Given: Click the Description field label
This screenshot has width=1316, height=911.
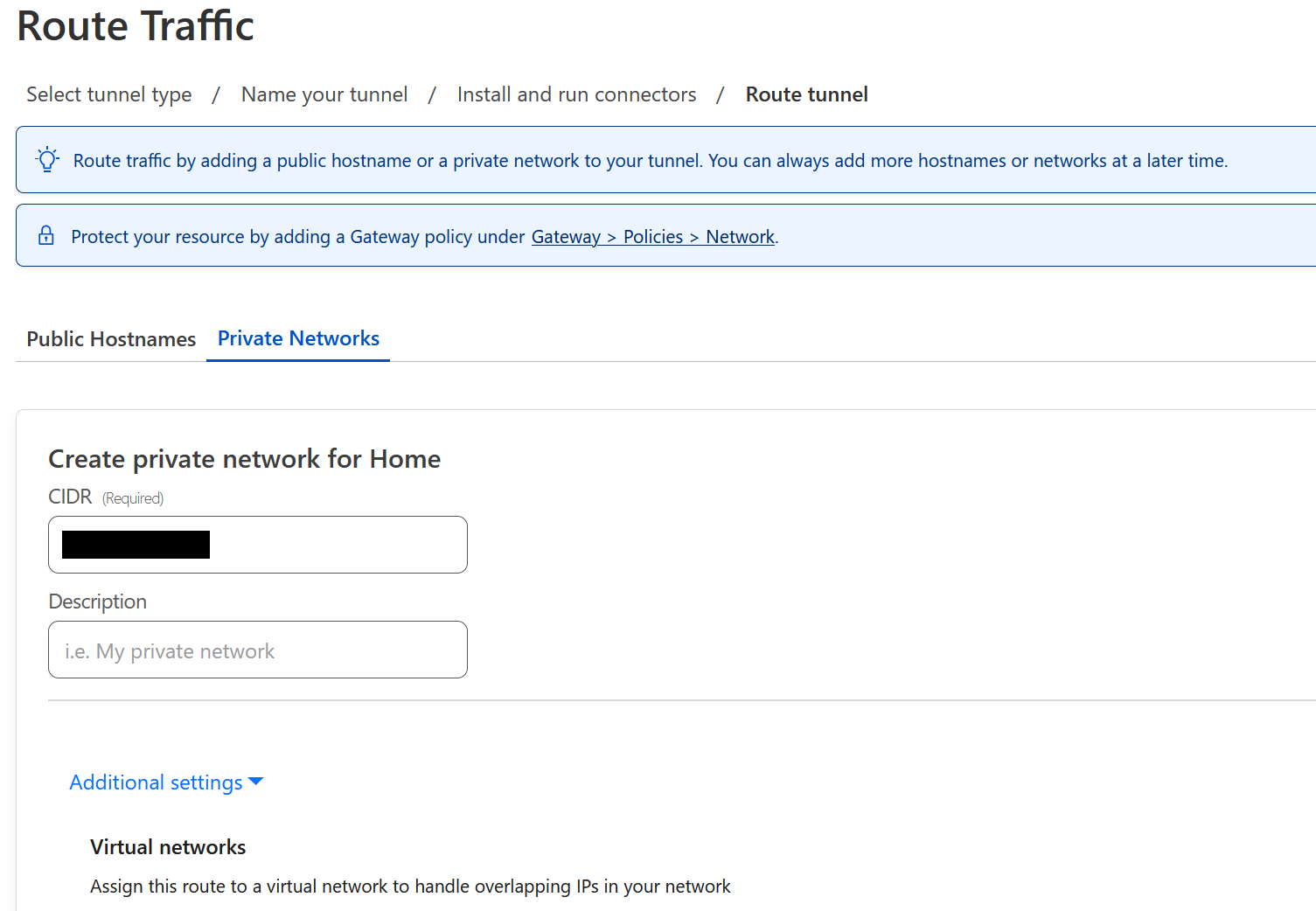Looking at the screenshot, I should point(97,602).
